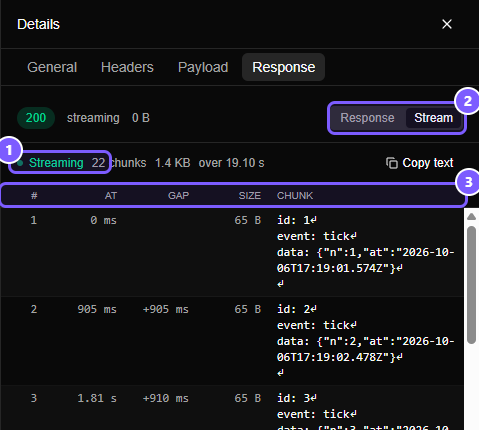479x430 pixels.
Task: Click 65 B size in row 2
Action: pos(247,309)
